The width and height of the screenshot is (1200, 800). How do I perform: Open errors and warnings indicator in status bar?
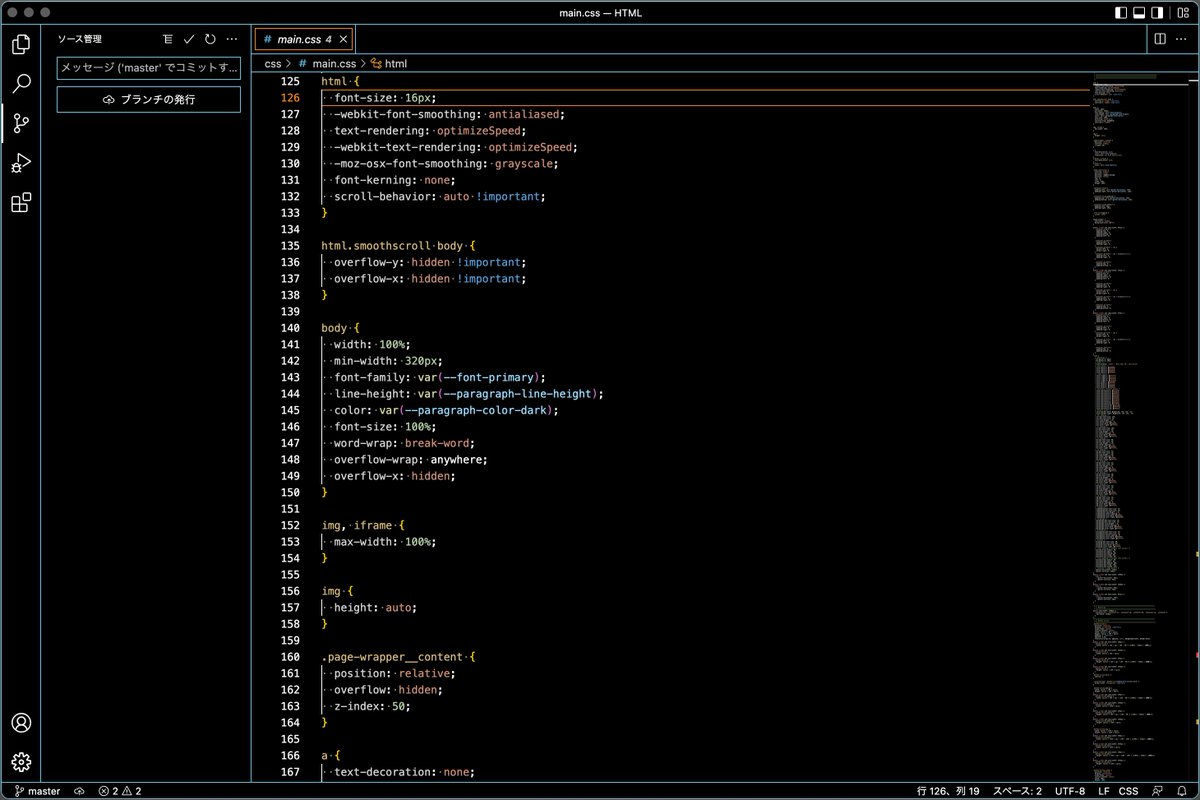pyautogui.click(x=120, y=791)
